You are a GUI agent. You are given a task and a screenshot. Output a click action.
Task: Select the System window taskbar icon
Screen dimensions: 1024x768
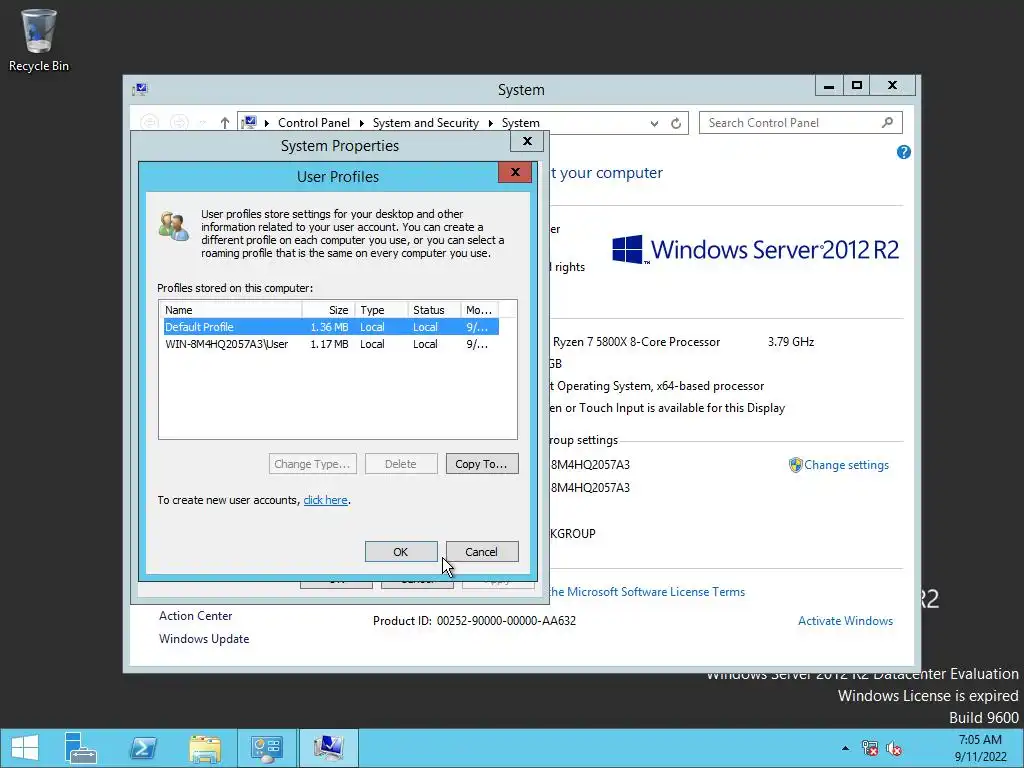click(x=328, y=748)
